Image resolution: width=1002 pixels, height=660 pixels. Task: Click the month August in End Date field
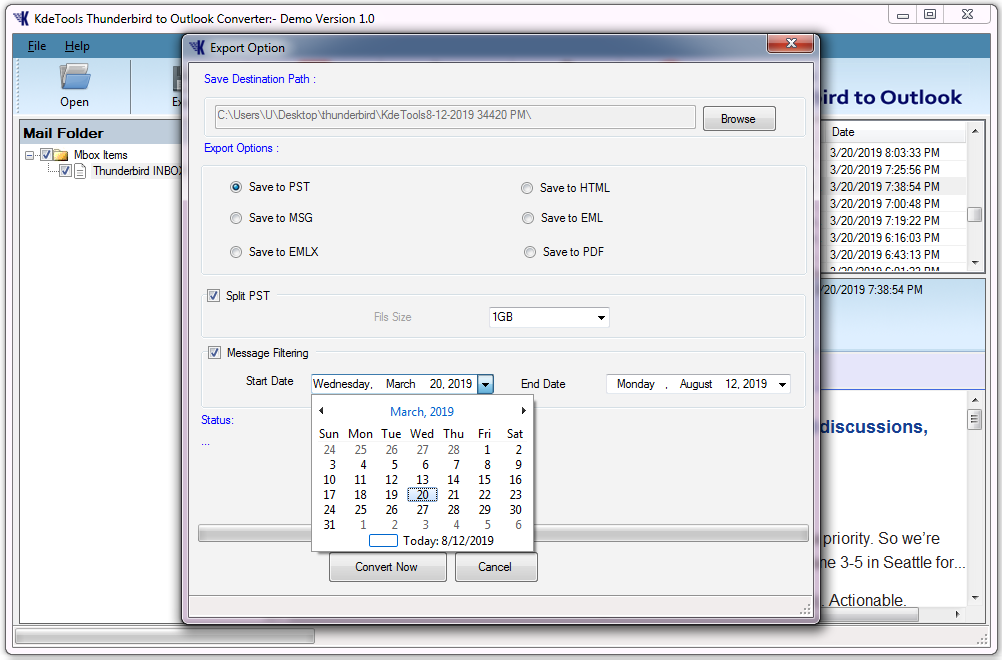(696, 384)
